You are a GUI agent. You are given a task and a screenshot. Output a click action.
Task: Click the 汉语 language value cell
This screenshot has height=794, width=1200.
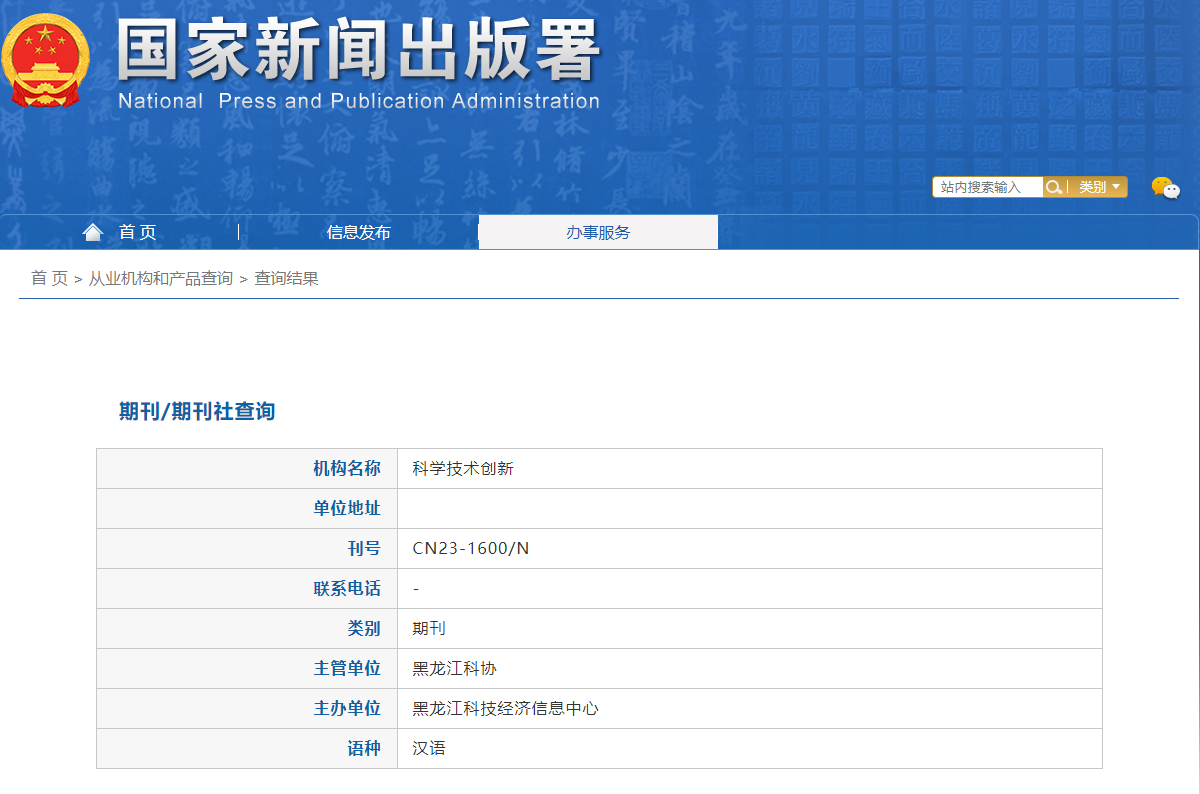[429, 748]
